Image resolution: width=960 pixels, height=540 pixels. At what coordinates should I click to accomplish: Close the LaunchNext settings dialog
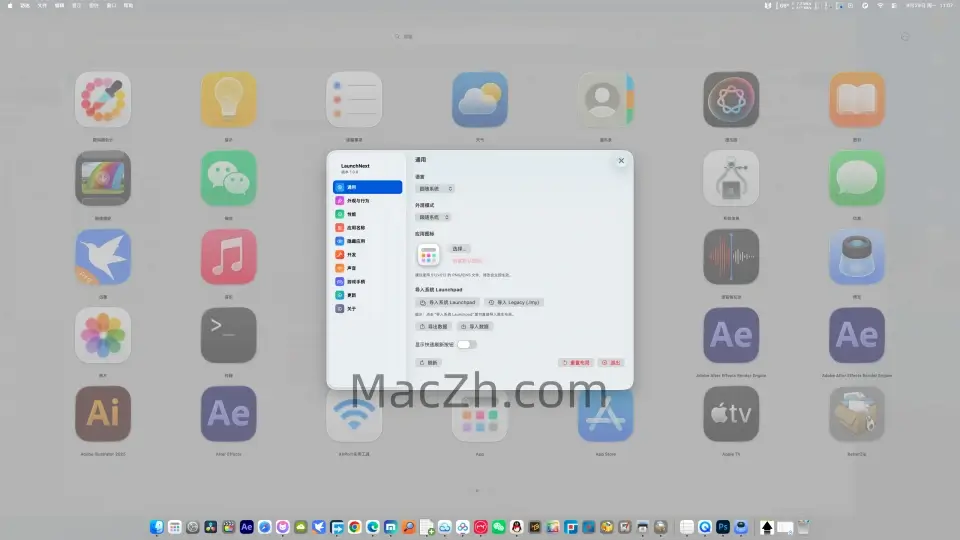(621, 160)
